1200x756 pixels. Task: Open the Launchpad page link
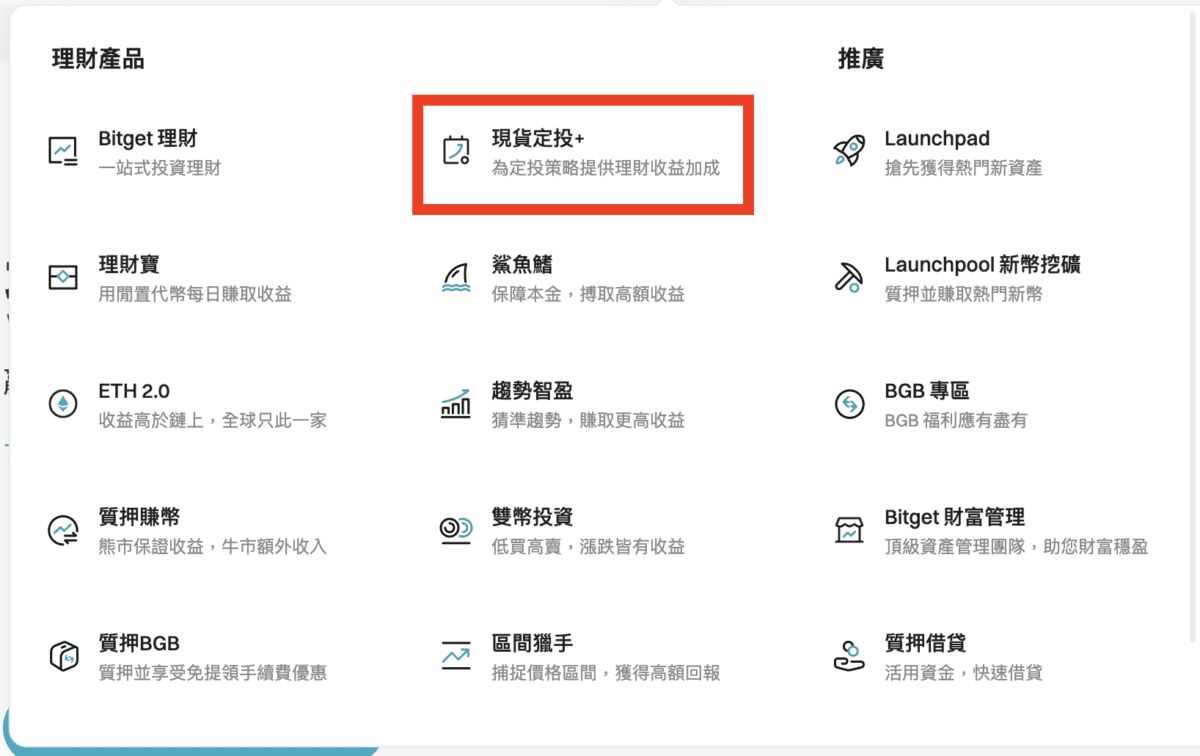[936, 139]
